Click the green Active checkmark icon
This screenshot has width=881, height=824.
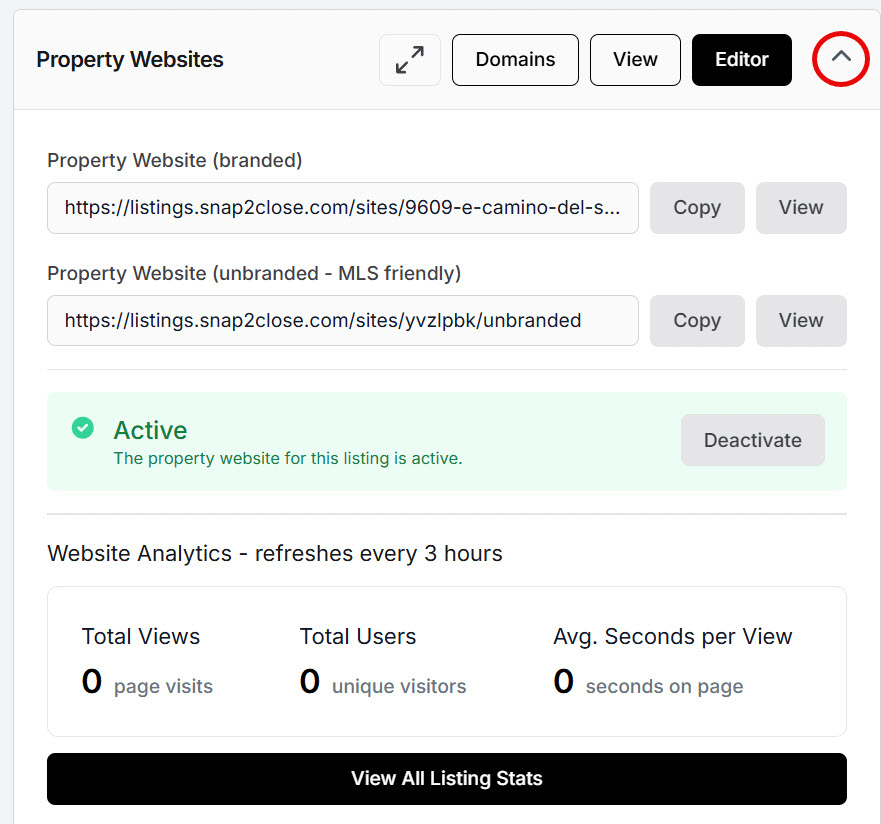pos(83,427)
